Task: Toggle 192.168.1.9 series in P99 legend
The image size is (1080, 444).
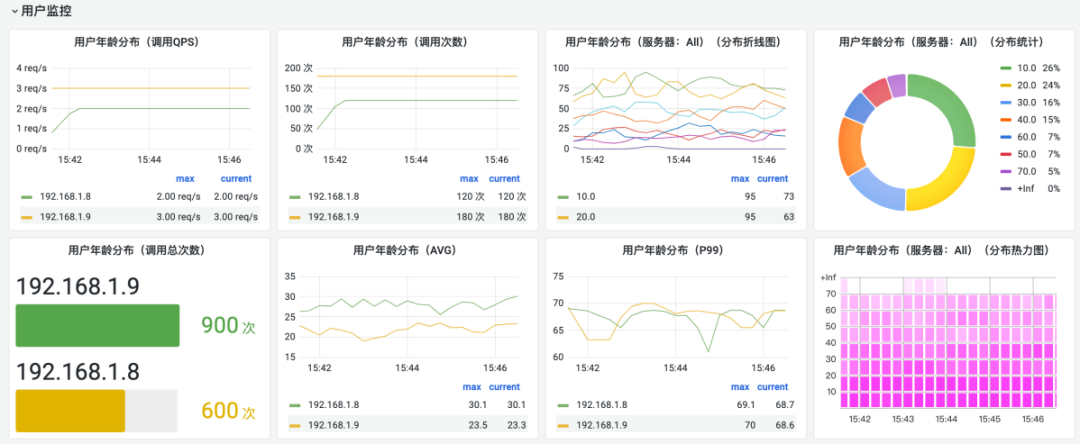Action: tap(601, 425)
